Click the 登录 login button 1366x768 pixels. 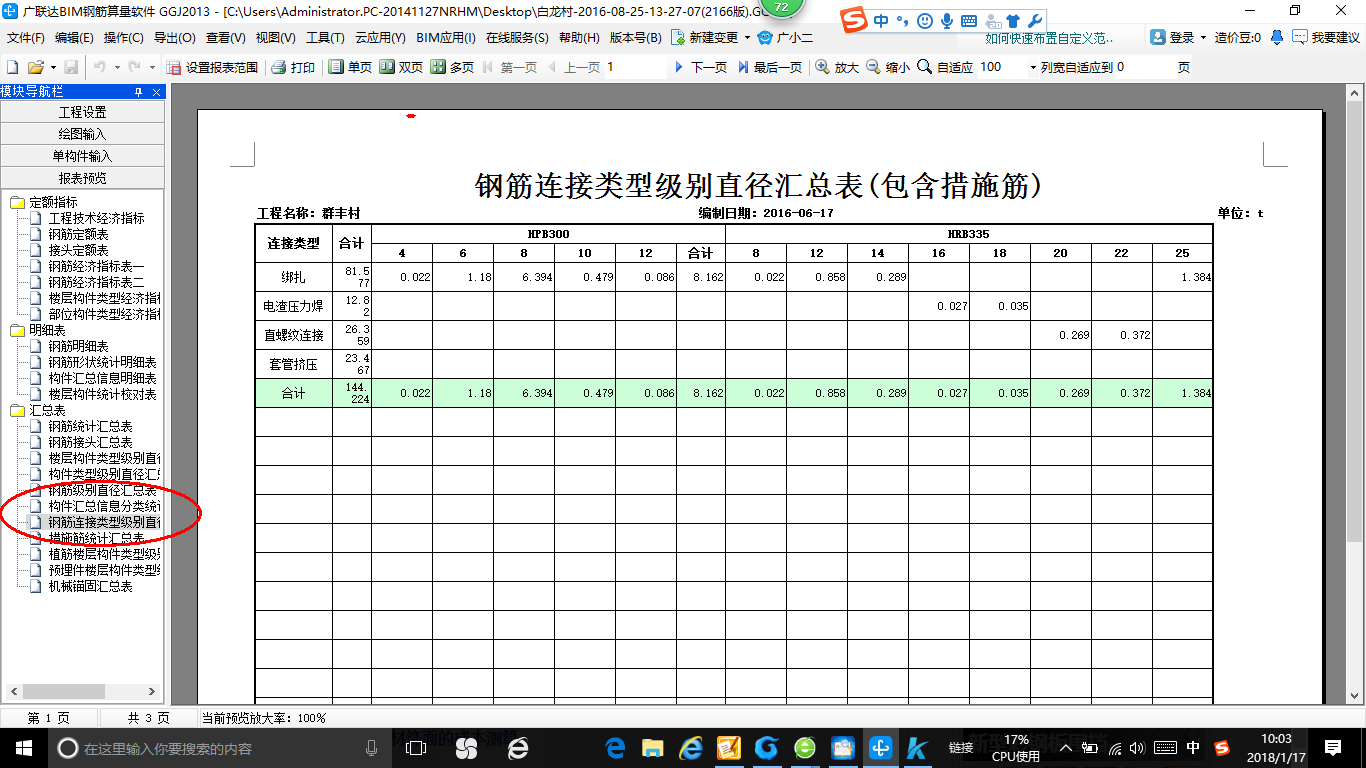[x=1173, y=38]
